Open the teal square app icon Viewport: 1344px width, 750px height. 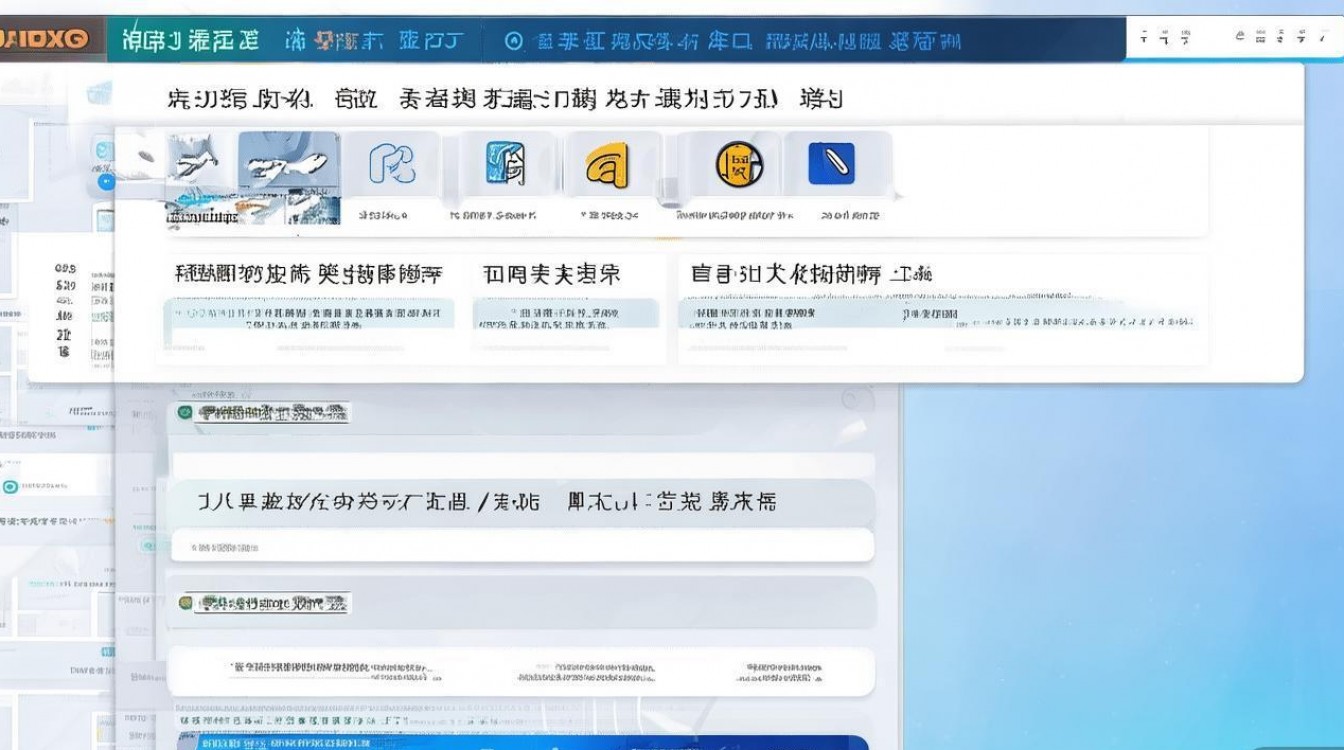506,163
